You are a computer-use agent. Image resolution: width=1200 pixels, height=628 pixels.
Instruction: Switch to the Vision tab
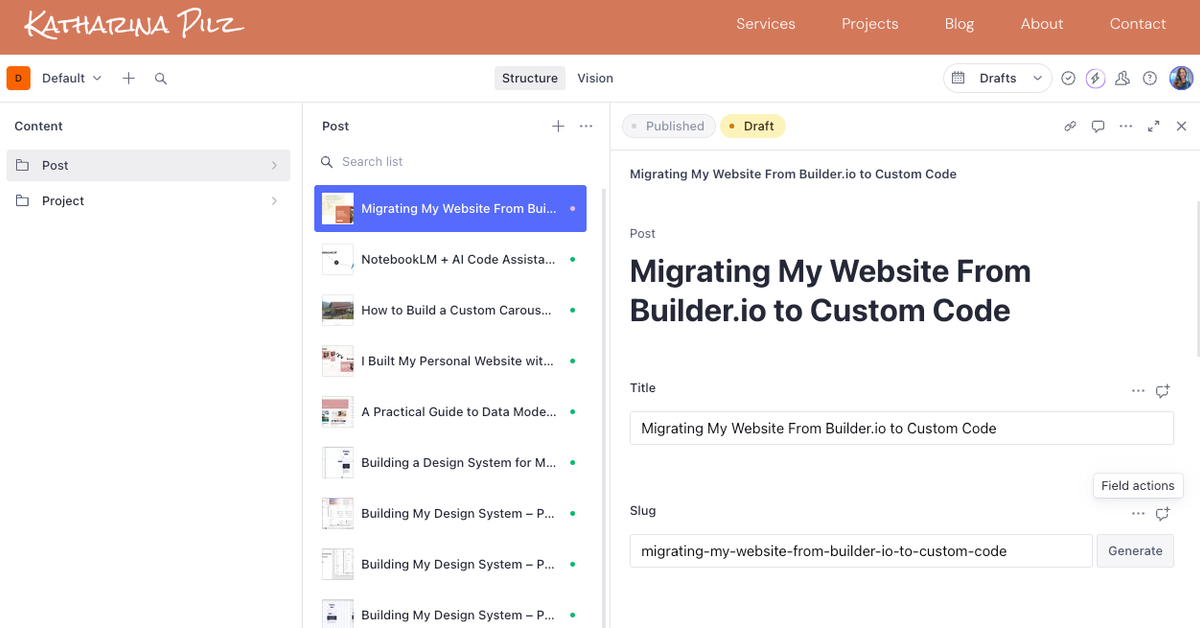(595, 78)
